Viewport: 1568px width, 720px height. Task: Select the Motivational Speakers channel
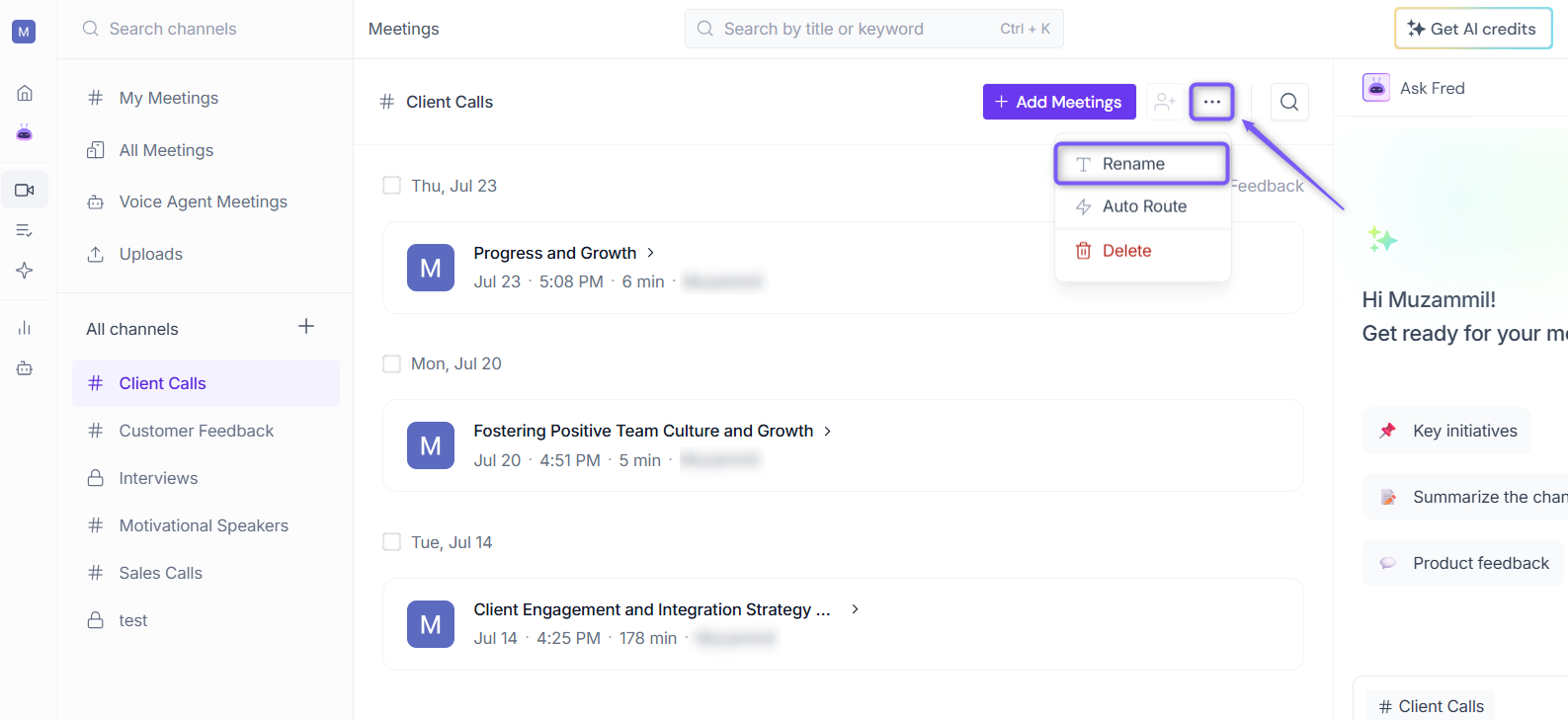coord(206,525)
